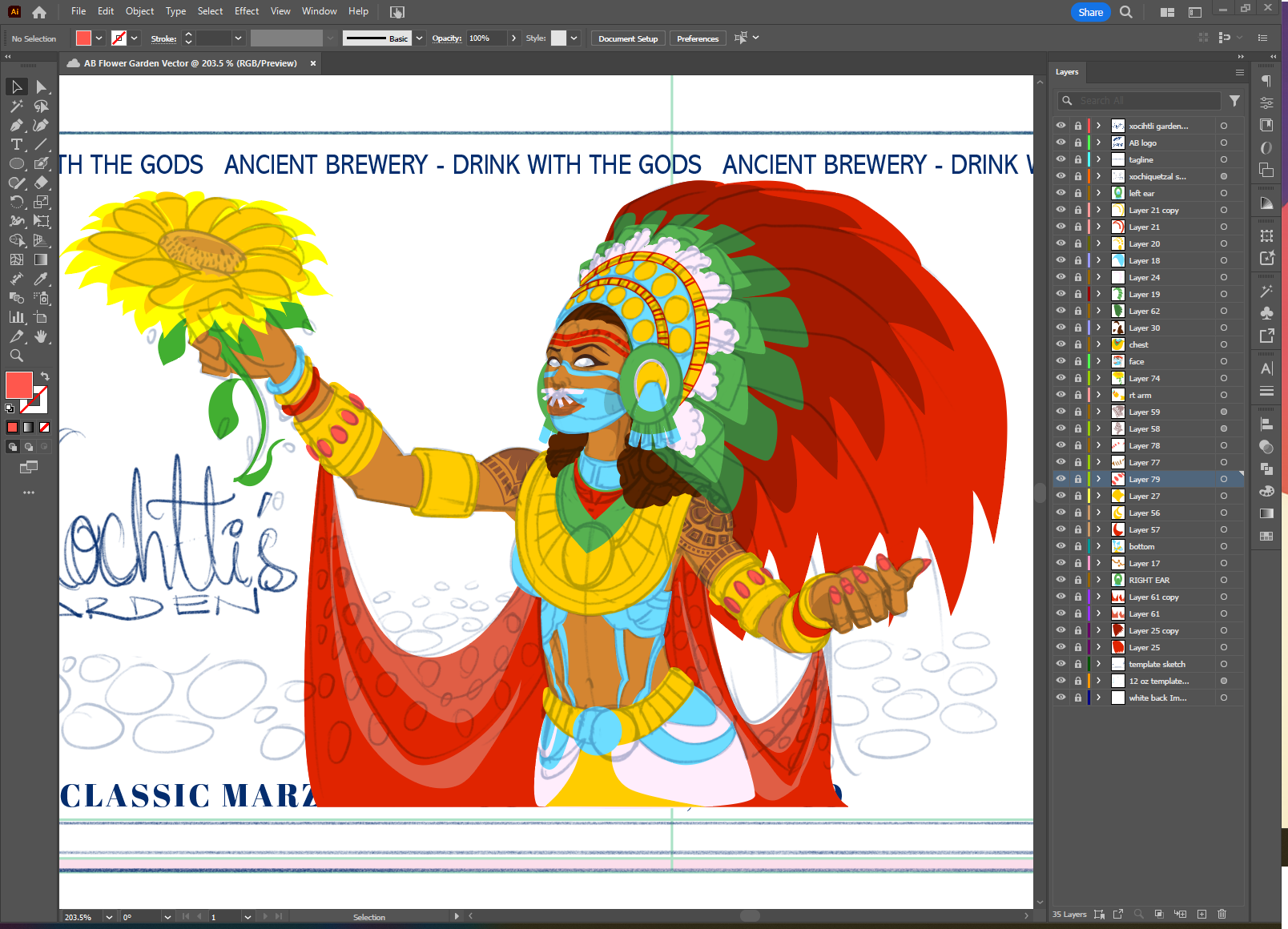This screenshot has height=929, width=1288.
Task: Open the File menu
Action: pos(78,11)
